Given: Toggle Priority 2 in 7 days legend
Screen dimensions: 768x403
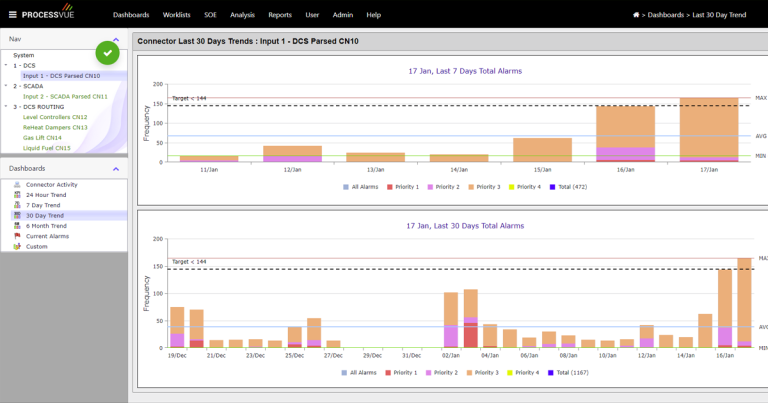Looking at the screenshot, I should [444, 187].
